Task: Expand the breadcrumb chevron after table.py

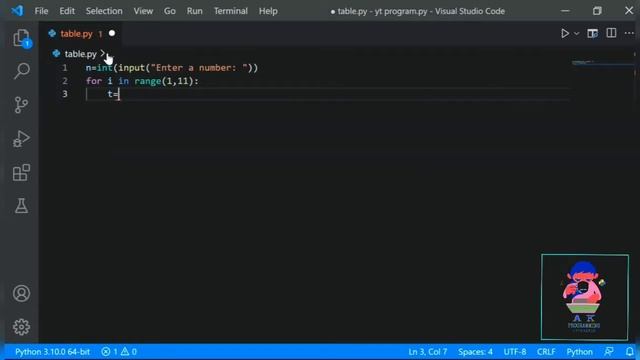Action: click(102, 53)
